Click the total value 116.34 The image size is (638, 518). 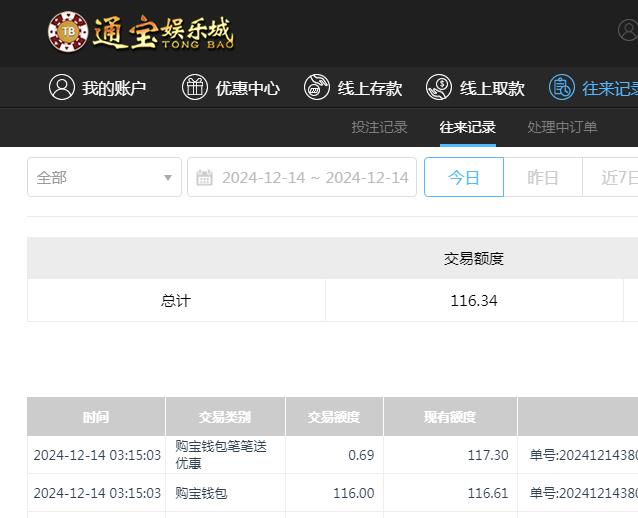pyautogui.click(x=474, y=301)
